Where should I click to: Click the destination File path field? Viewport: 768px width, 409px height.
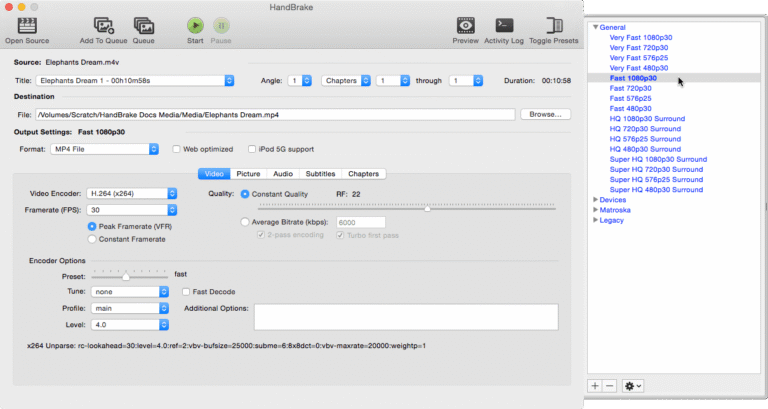[275, 115]
